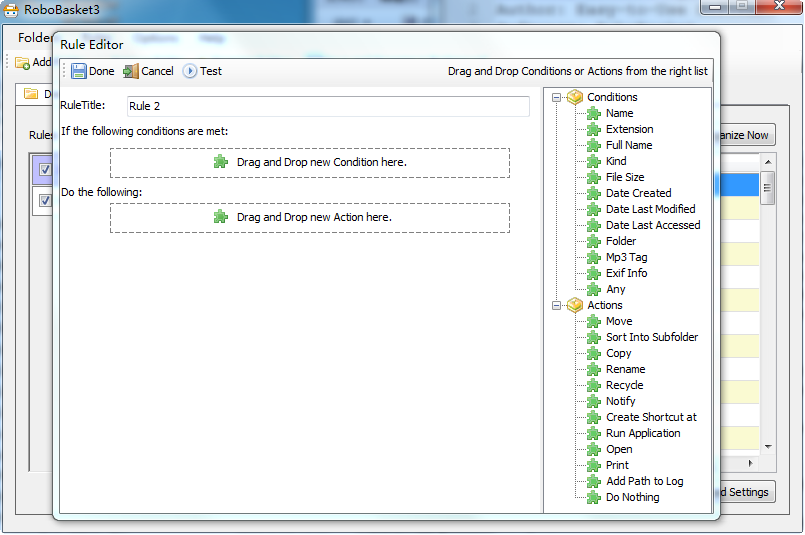Image resolution: width=805 pixels, height=535 pixels.
Task: Click the Cancel exit icon
Action: click(x=131, y=71)
